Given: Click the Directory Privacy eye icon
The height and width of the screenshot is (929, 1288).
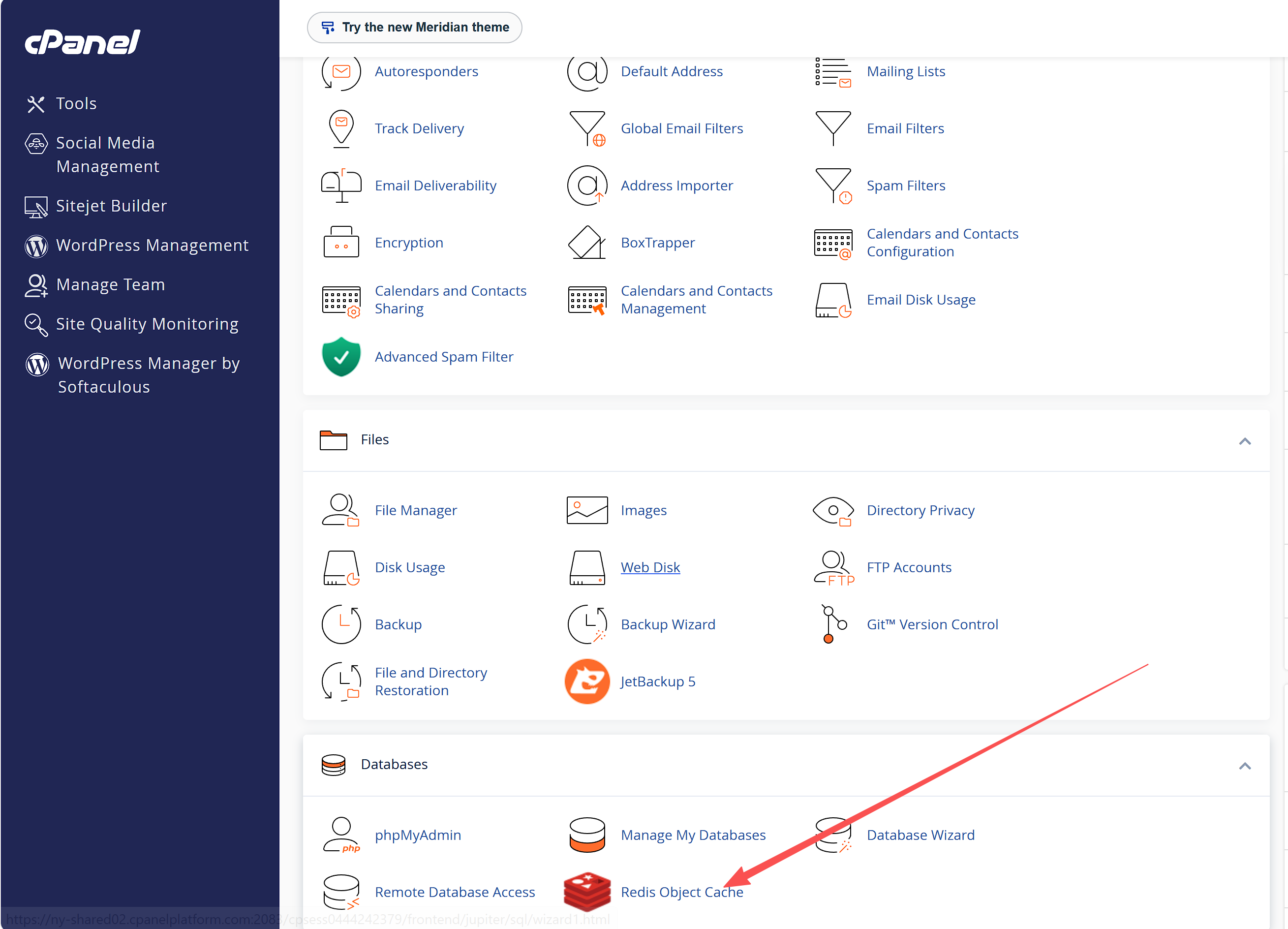Looking at the screenshot, I should (833, 511).
